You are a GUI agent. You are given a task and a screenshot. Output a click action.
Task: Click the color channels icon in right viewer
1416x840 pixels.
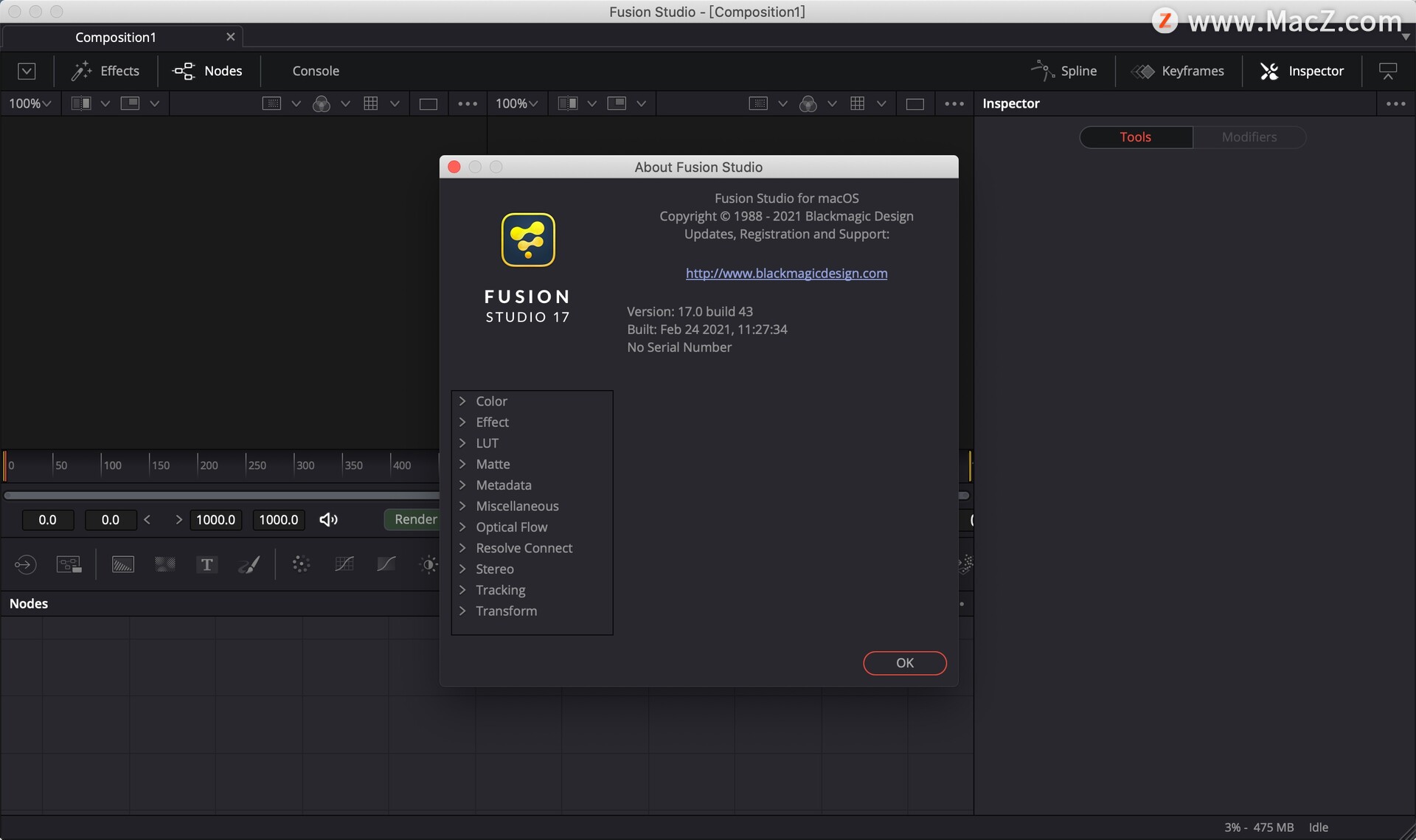pos(808,104)
